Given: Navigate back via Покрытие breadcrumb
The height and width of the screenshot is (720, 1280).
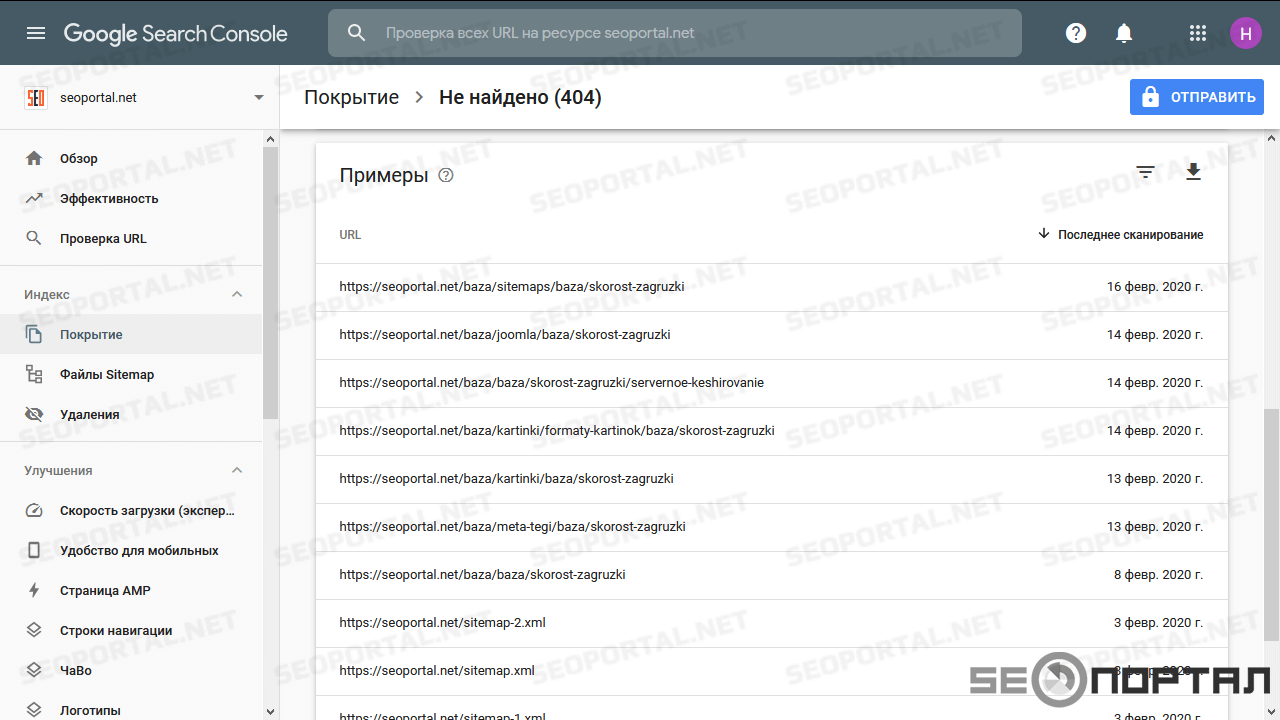Looking at the screenshot, I should click(351, 97).
